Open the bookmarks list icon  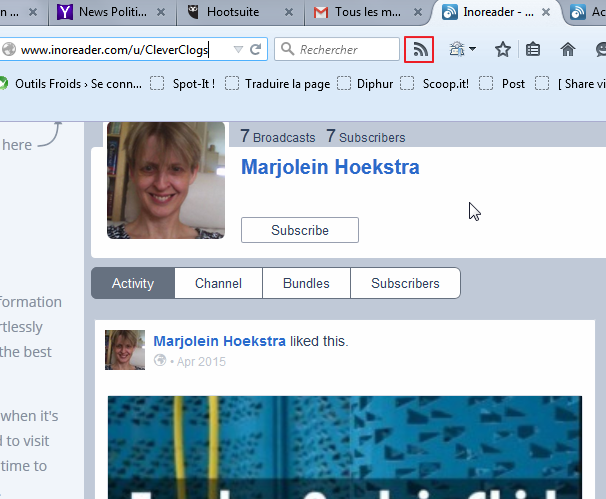(x=533, y=49)
